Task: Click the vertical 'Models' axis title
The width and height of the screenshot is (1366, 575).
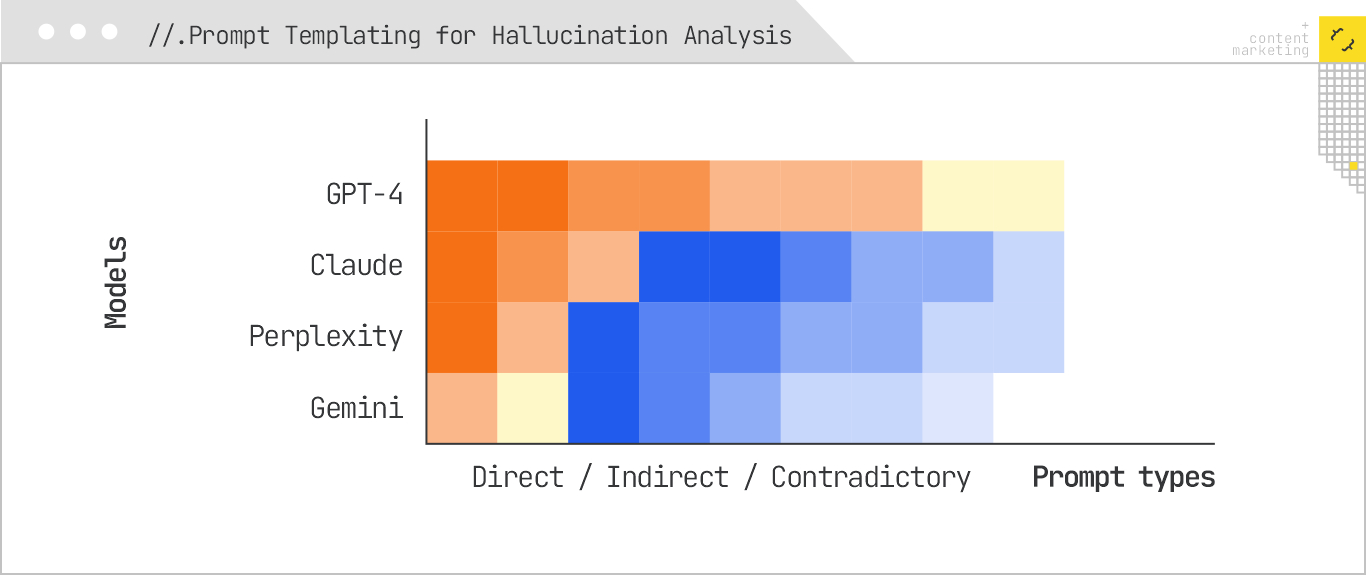Action: [x=117, y=282]
